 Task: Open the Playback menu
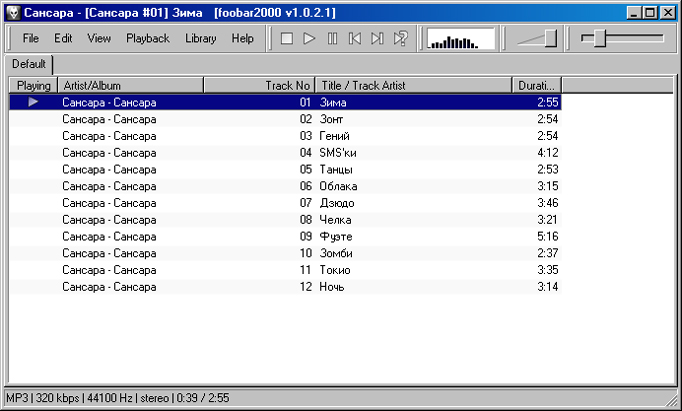point(148,38)
